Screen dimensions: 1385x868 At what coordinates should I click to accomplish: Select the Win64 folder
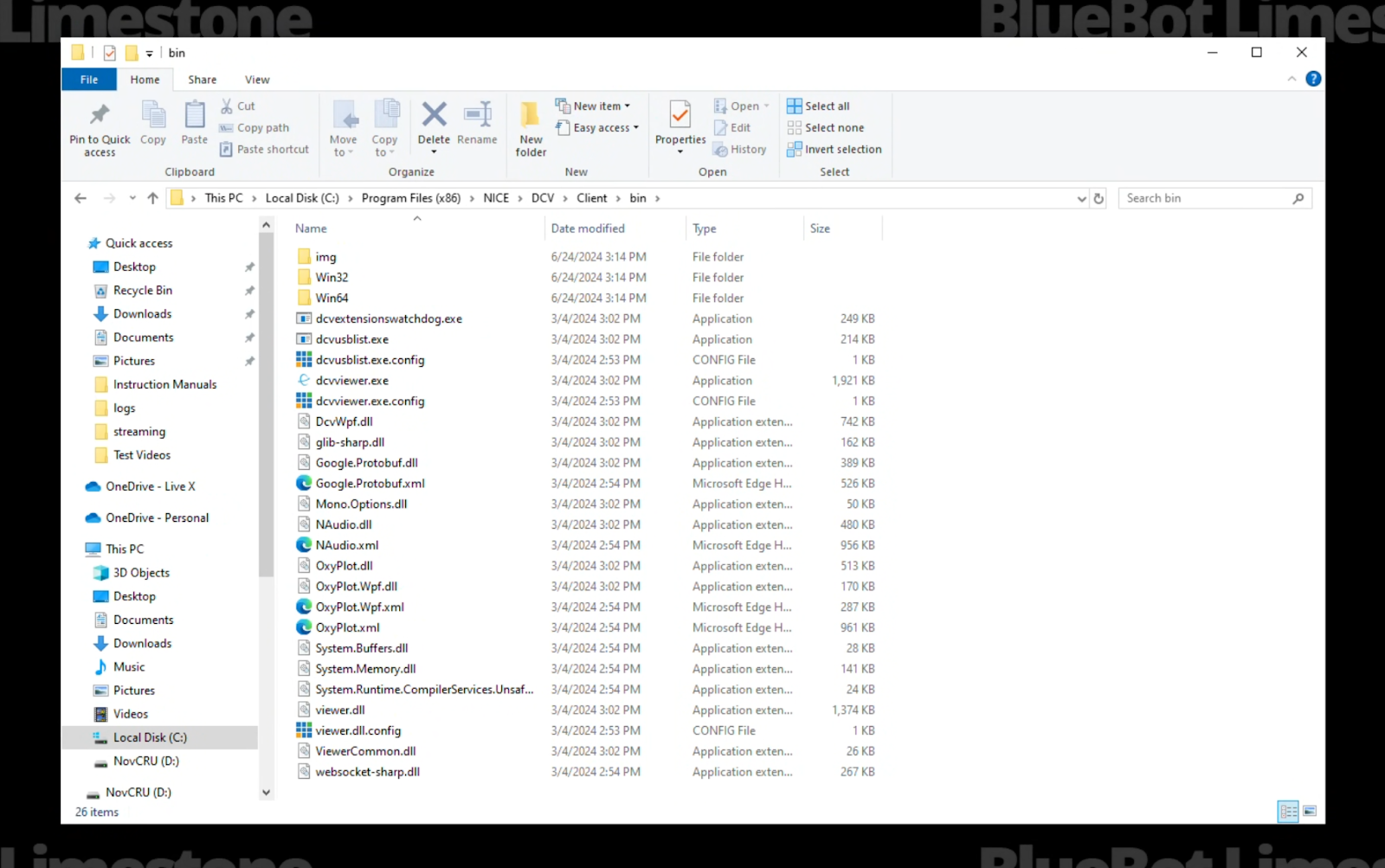(332, 298)
